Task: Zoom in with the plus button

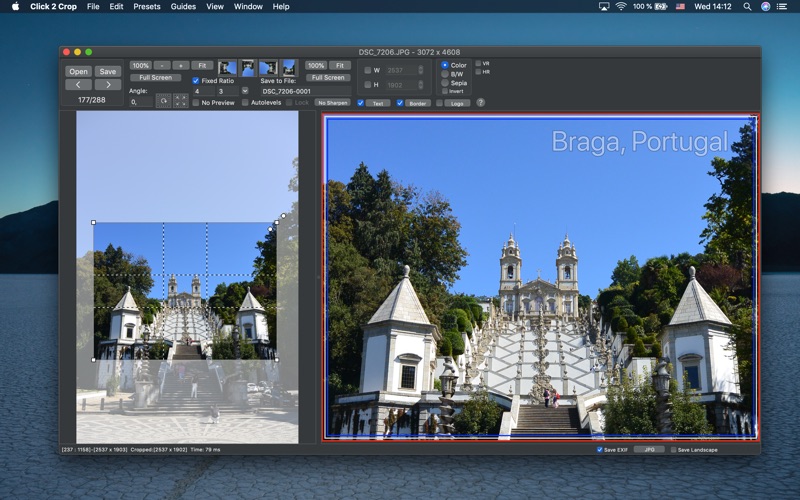Action: tap(181, 65)
